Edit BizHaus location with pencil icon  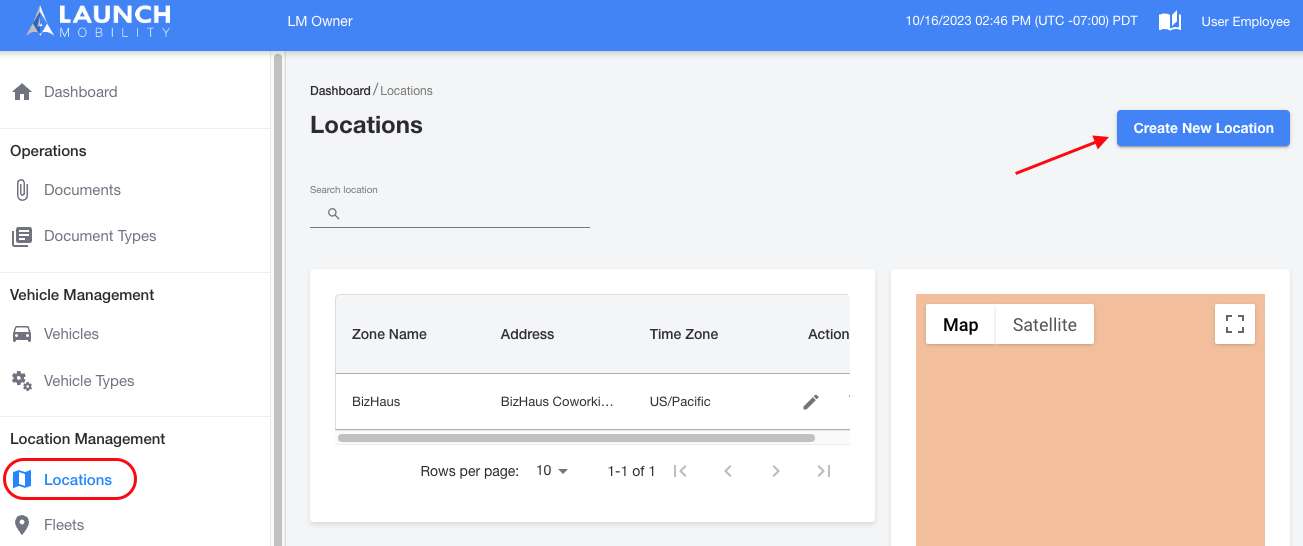(811, 402)
